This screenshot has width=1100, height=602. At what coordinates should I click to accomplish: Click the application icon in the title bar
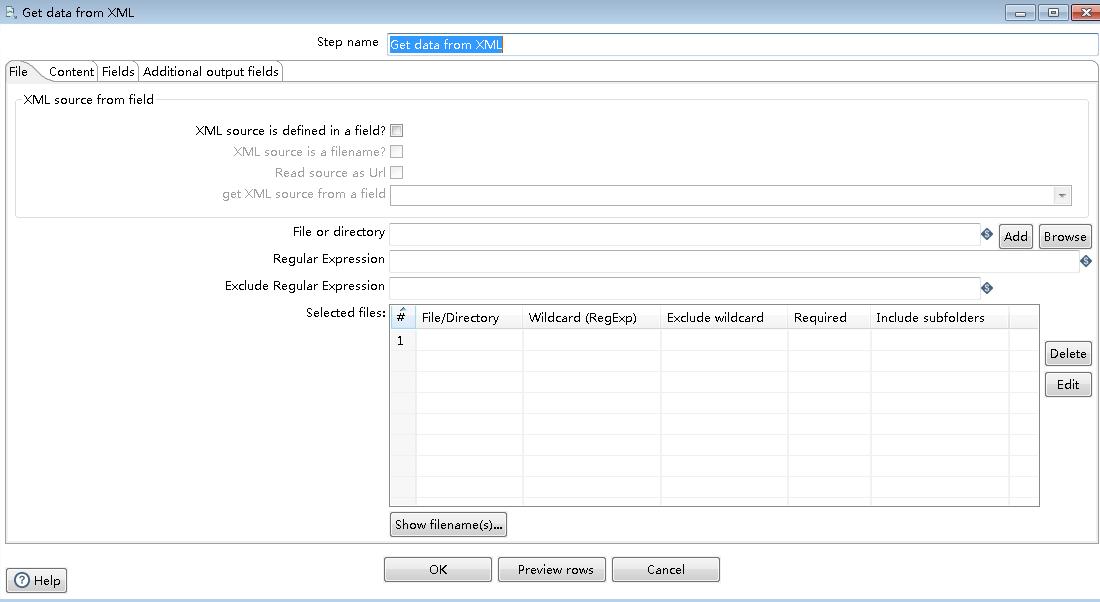tap(9, 11)
